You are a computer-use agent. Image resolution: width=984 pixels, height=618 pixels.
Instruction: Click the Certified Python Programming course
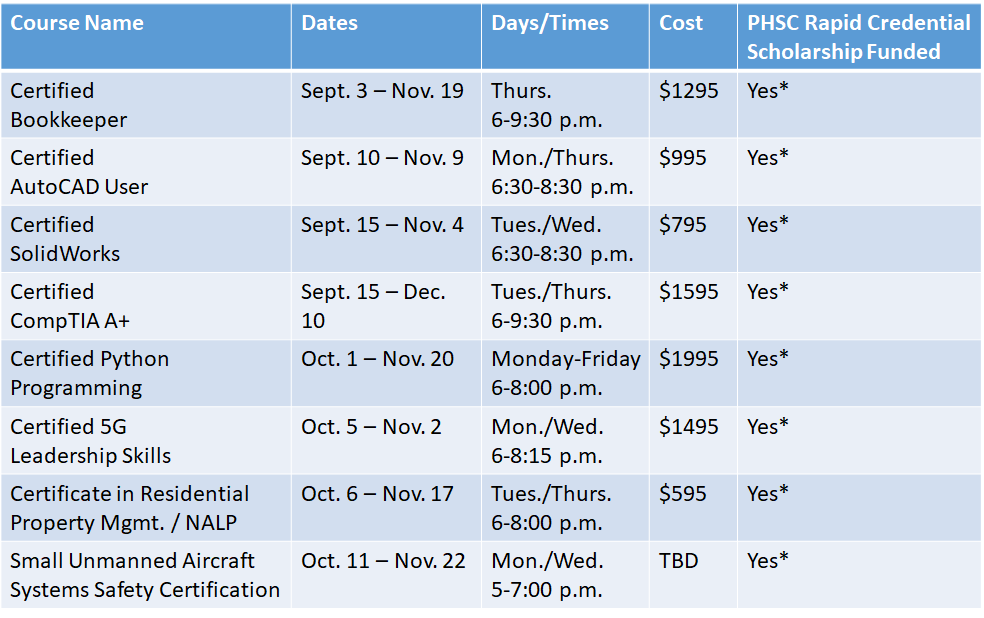point(89,373)
